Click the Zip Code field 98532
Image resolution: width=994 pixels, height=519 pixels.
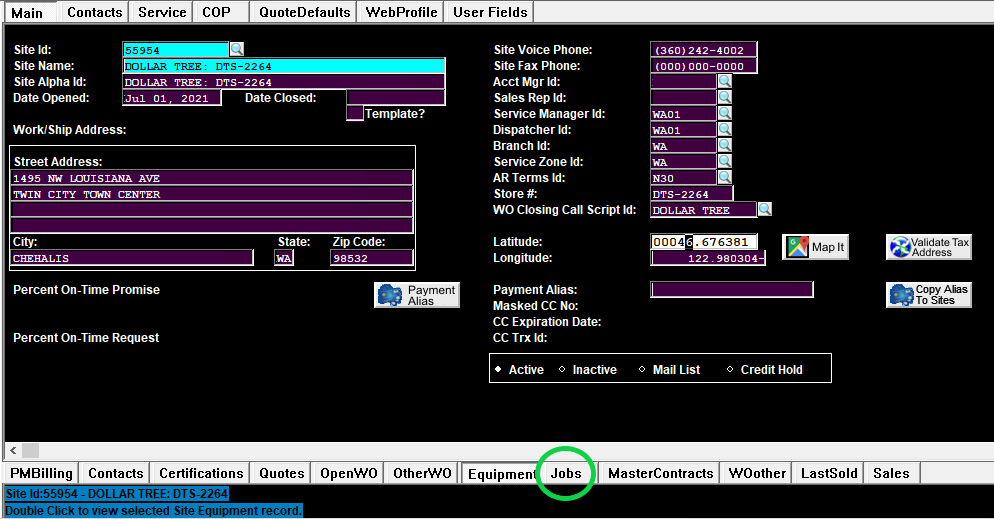point(371,258)
